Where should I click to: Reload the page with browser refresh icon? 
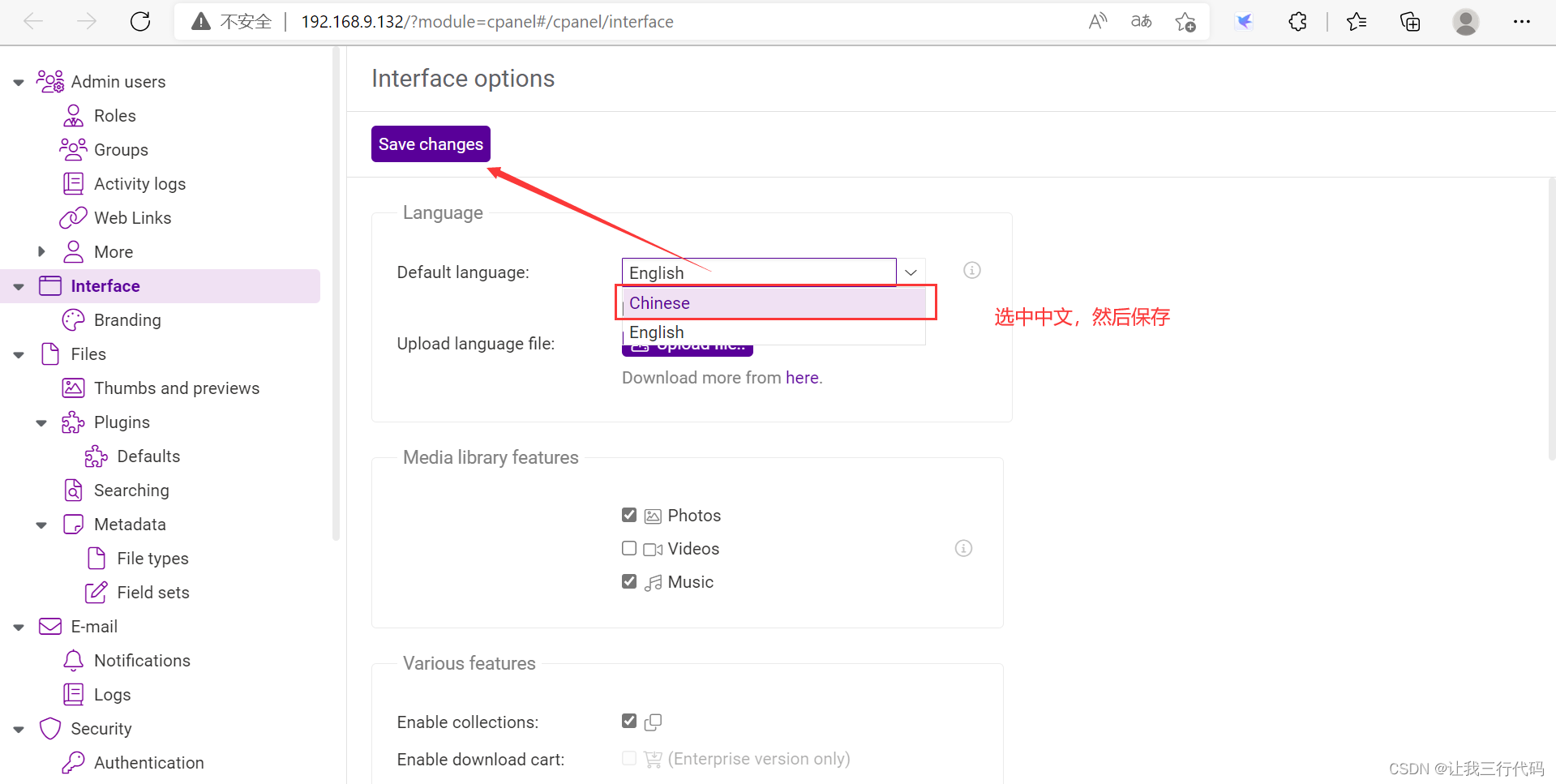click(140, 22)
